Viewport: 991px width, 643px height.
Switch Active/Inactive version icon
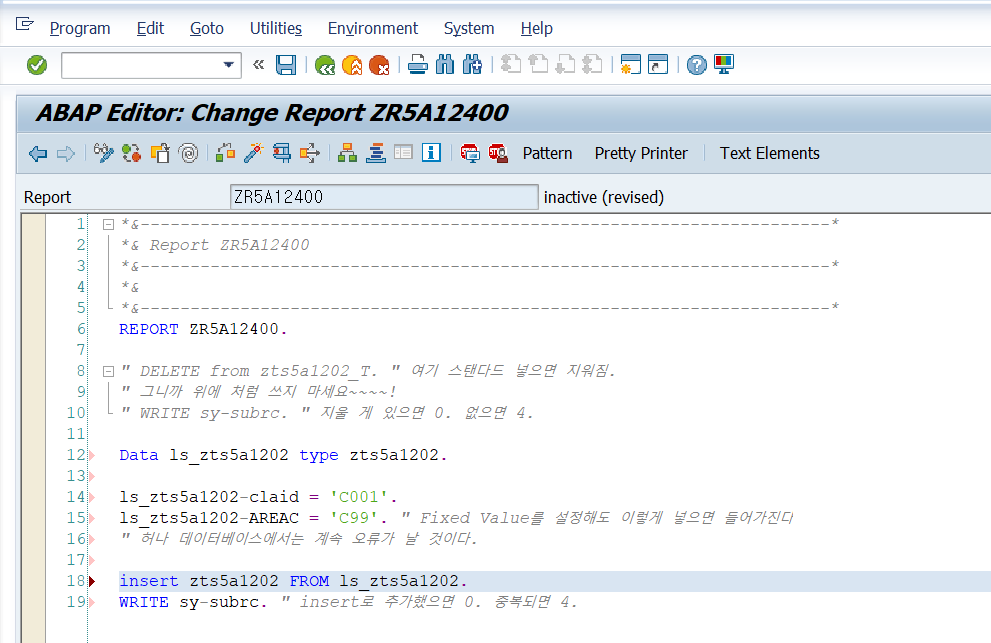tap(131, 153)
